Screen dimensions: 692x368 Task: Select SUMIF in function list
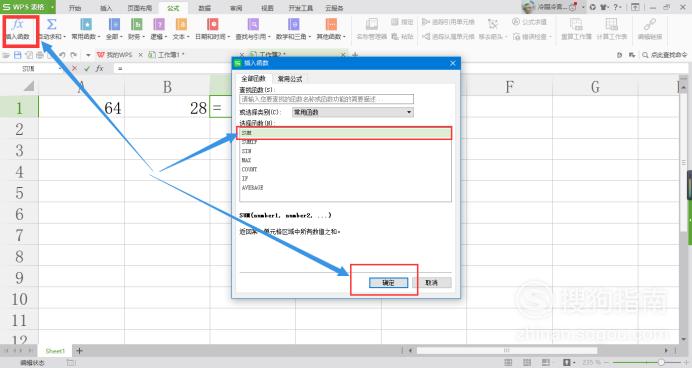point(346,142)
